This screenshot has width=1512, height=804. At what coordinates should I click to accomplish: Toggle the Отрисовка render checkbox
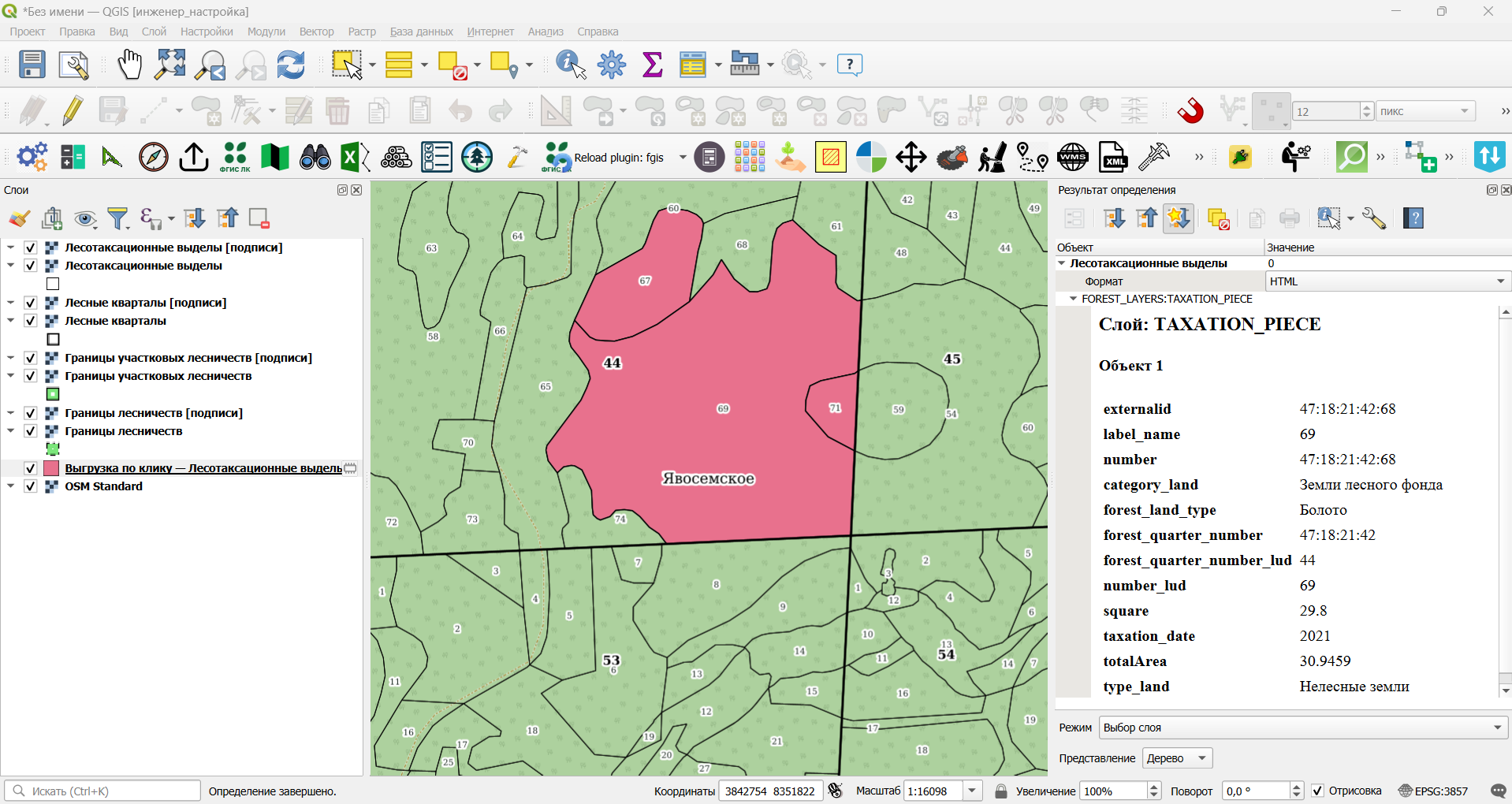[1317, 791]
